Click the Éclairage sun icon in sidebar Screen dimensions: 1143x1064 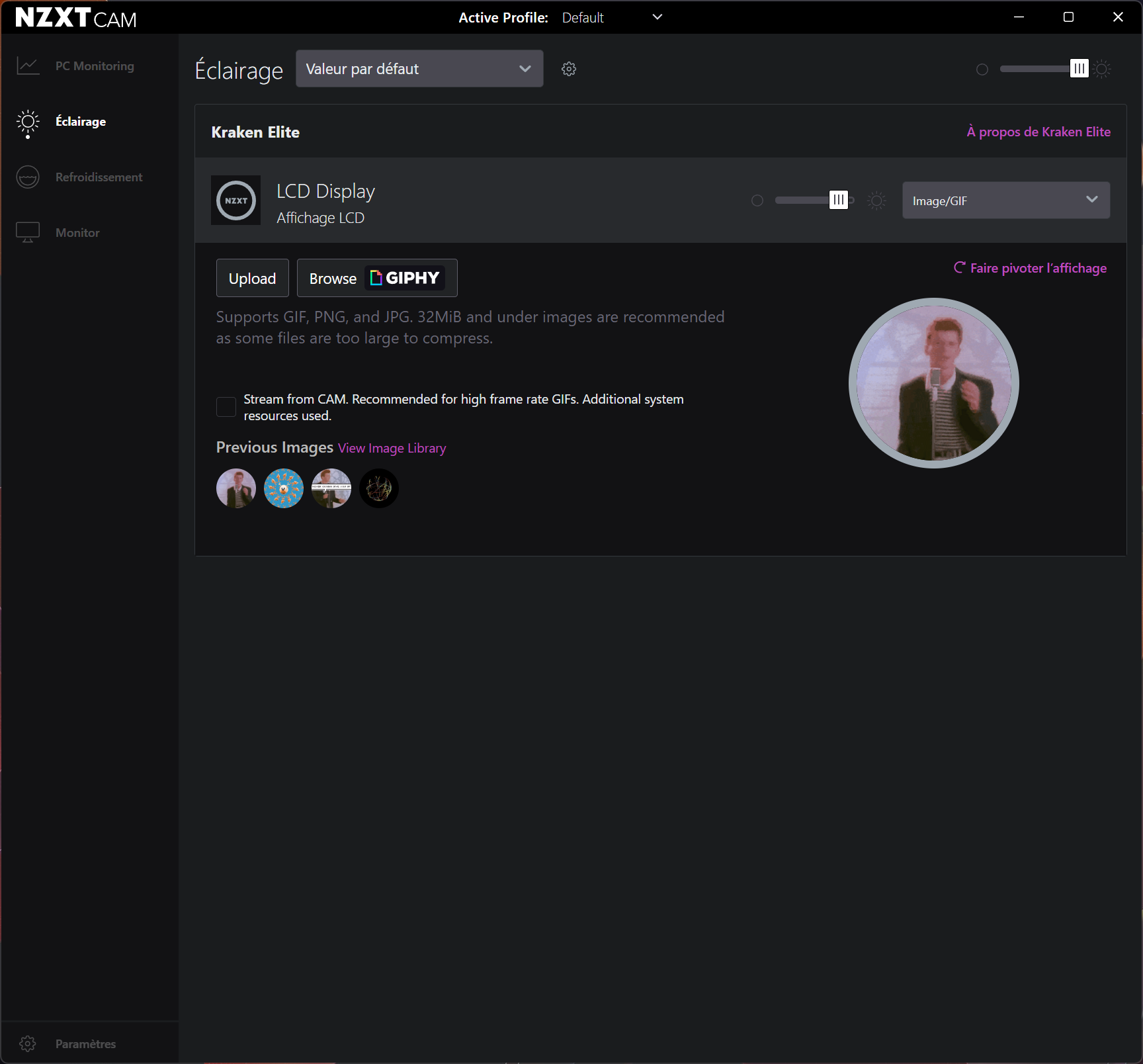click(28, 122)
